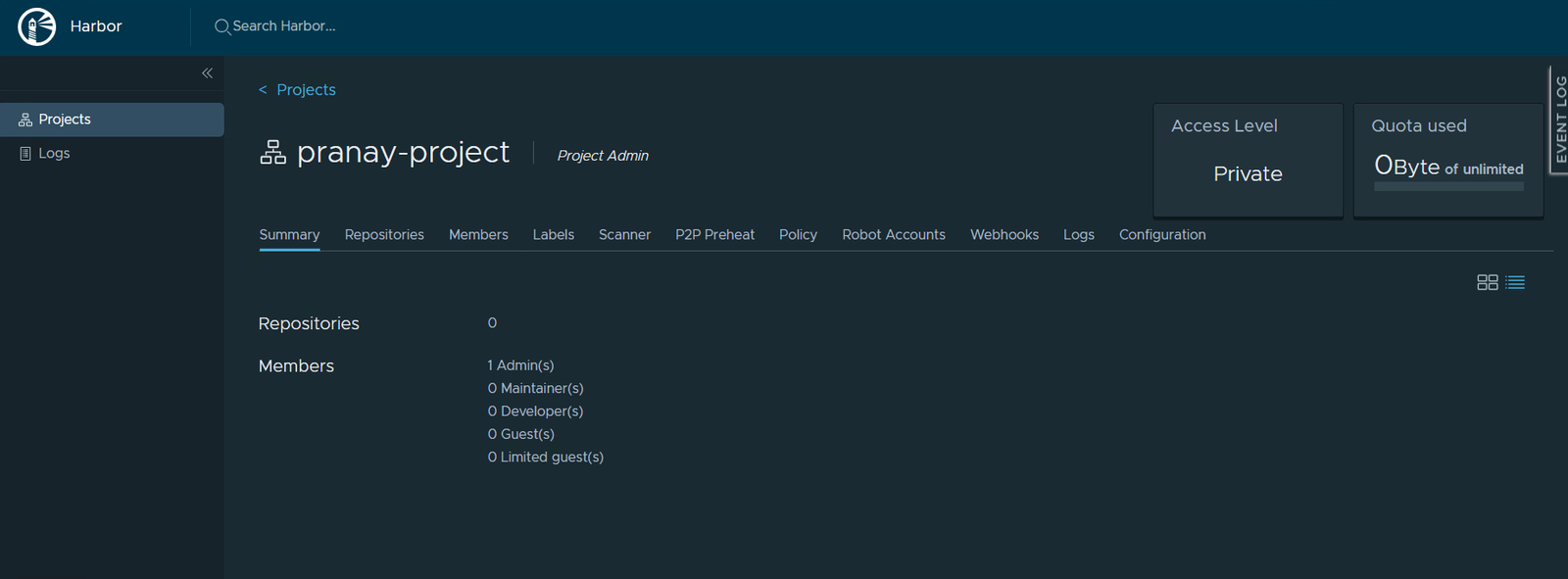Click the quota usage progress bar
The height and width of the screenshot is (579, 1568).
point(1448,186)
